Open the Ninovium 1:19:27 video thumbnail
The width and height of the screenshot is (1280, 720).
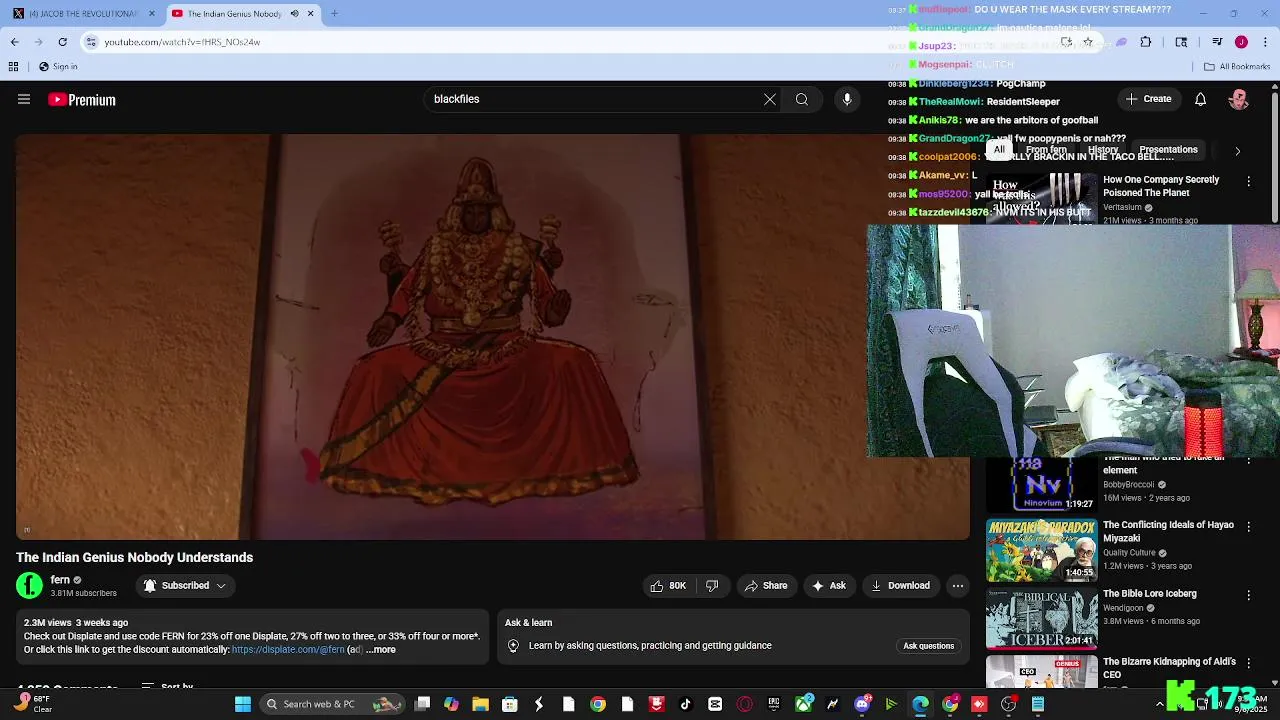pyautogui.click(x=1042, y=485)
